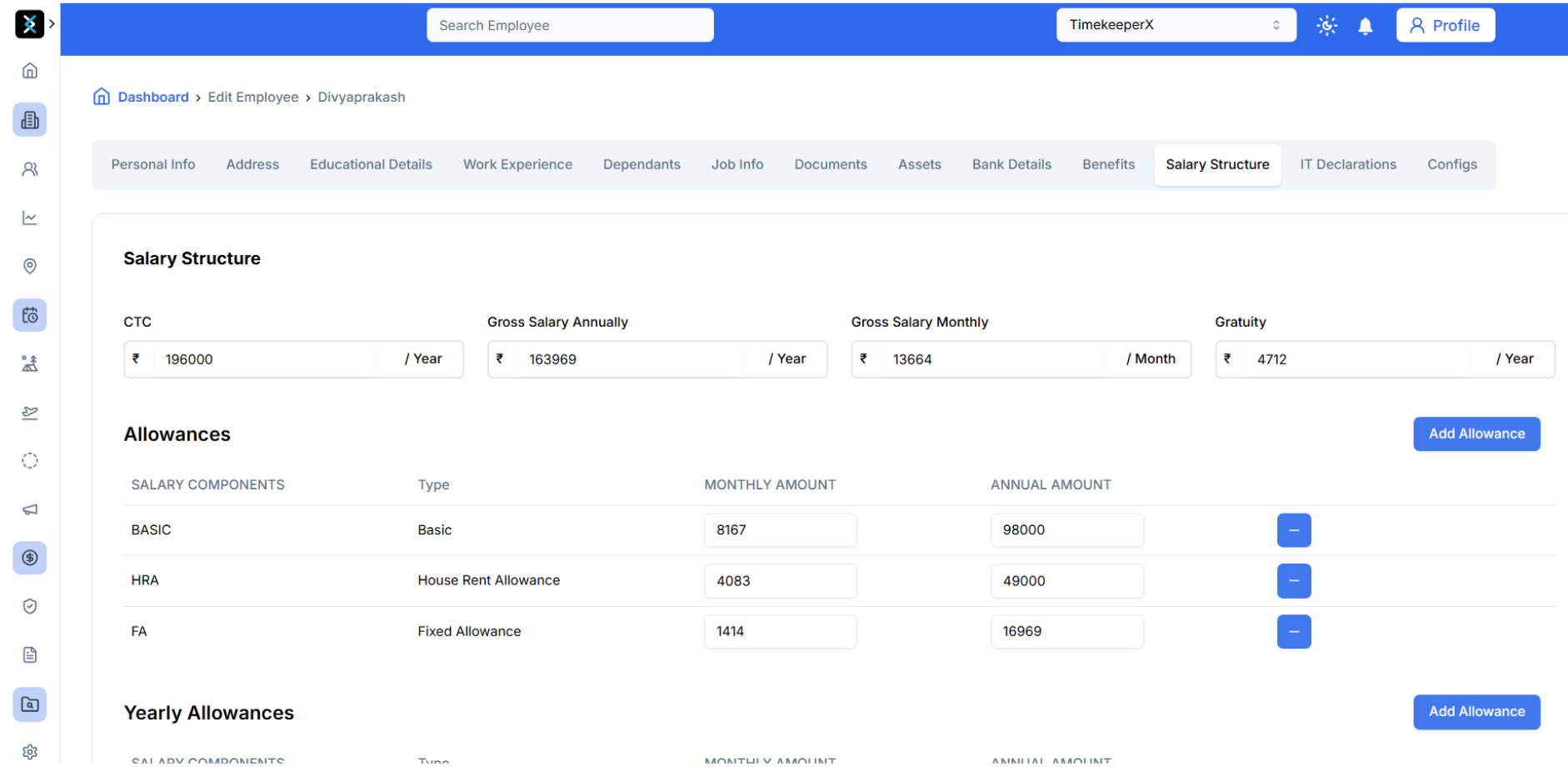Switch to the Address tab
Screen dimensions: 1568x767
pyautogui.click(x=252, y=164)
